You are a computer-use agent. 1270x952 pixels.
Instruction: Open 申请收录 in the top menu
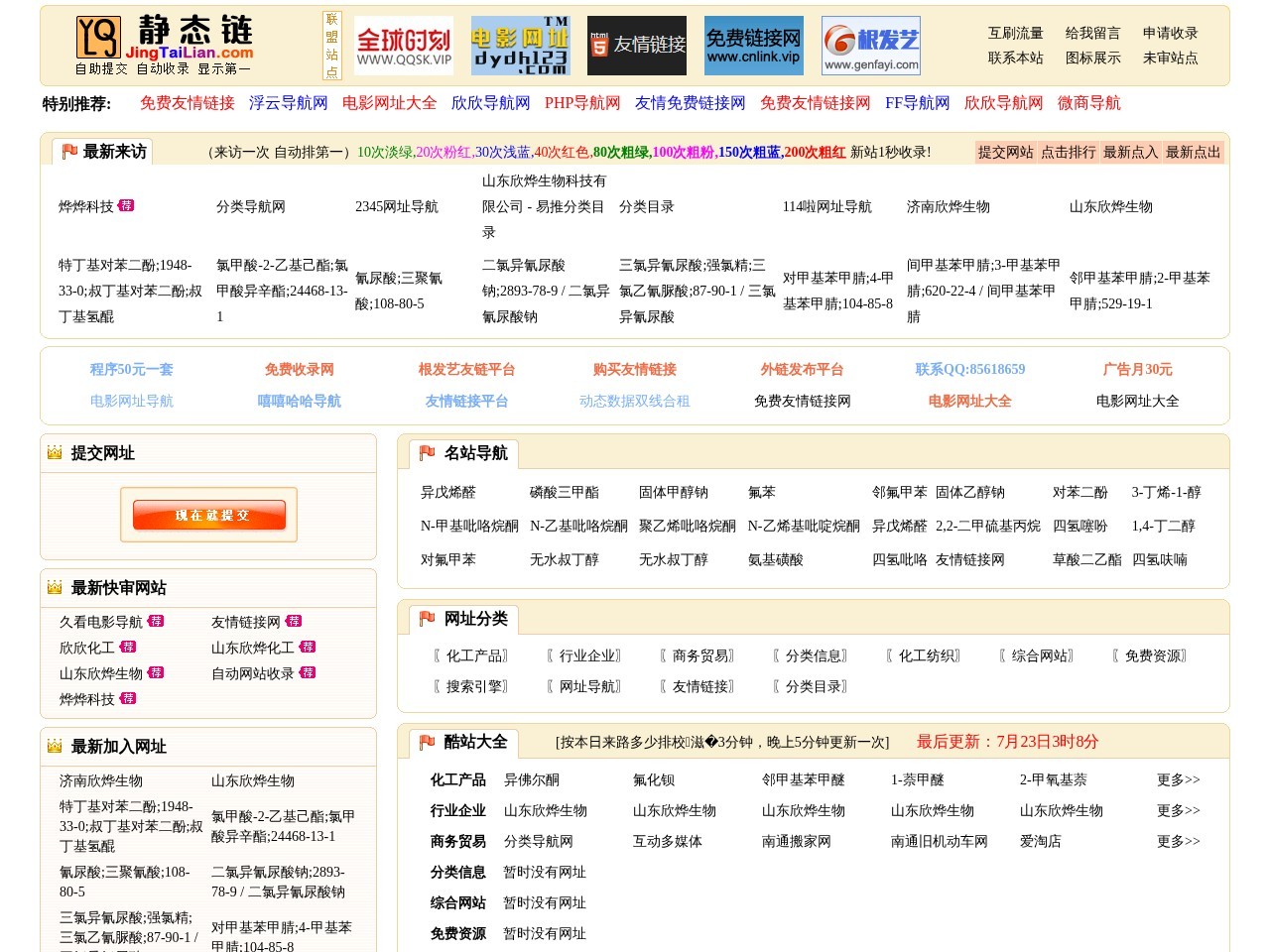click(1171, 33)
